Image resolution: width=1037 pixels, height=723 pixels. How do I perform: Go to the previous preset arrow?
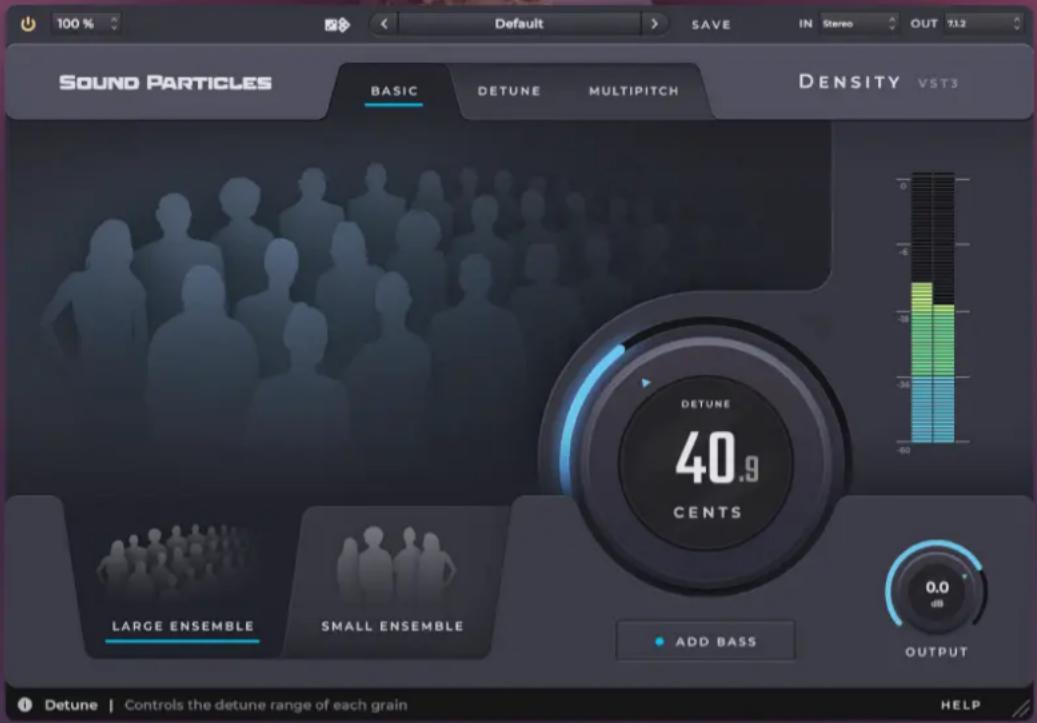coord(384,24)
